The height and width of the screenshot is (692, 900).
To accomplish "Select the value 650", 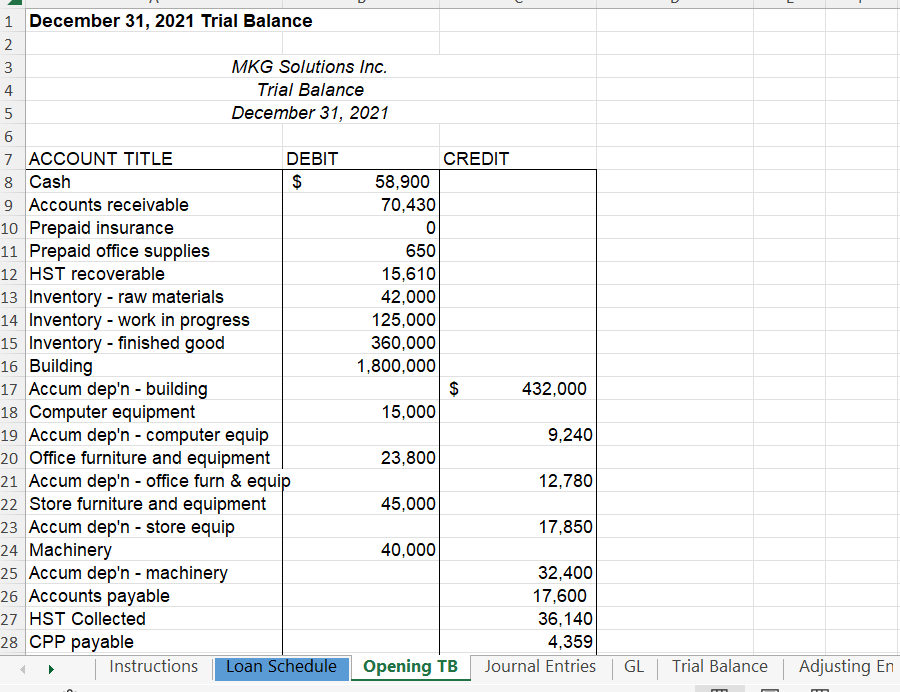I will click(361, 251).
